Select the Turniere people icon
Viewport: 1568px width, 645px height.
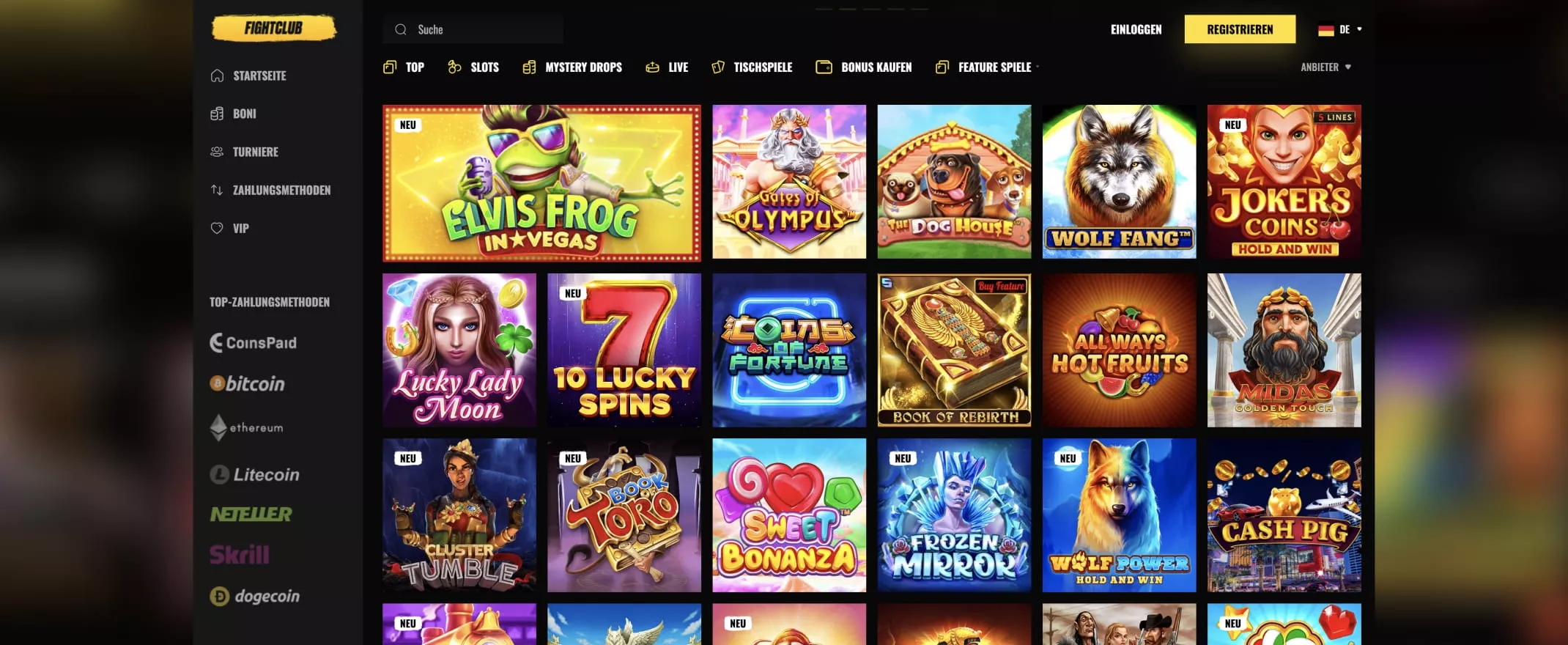pos(217,152)
